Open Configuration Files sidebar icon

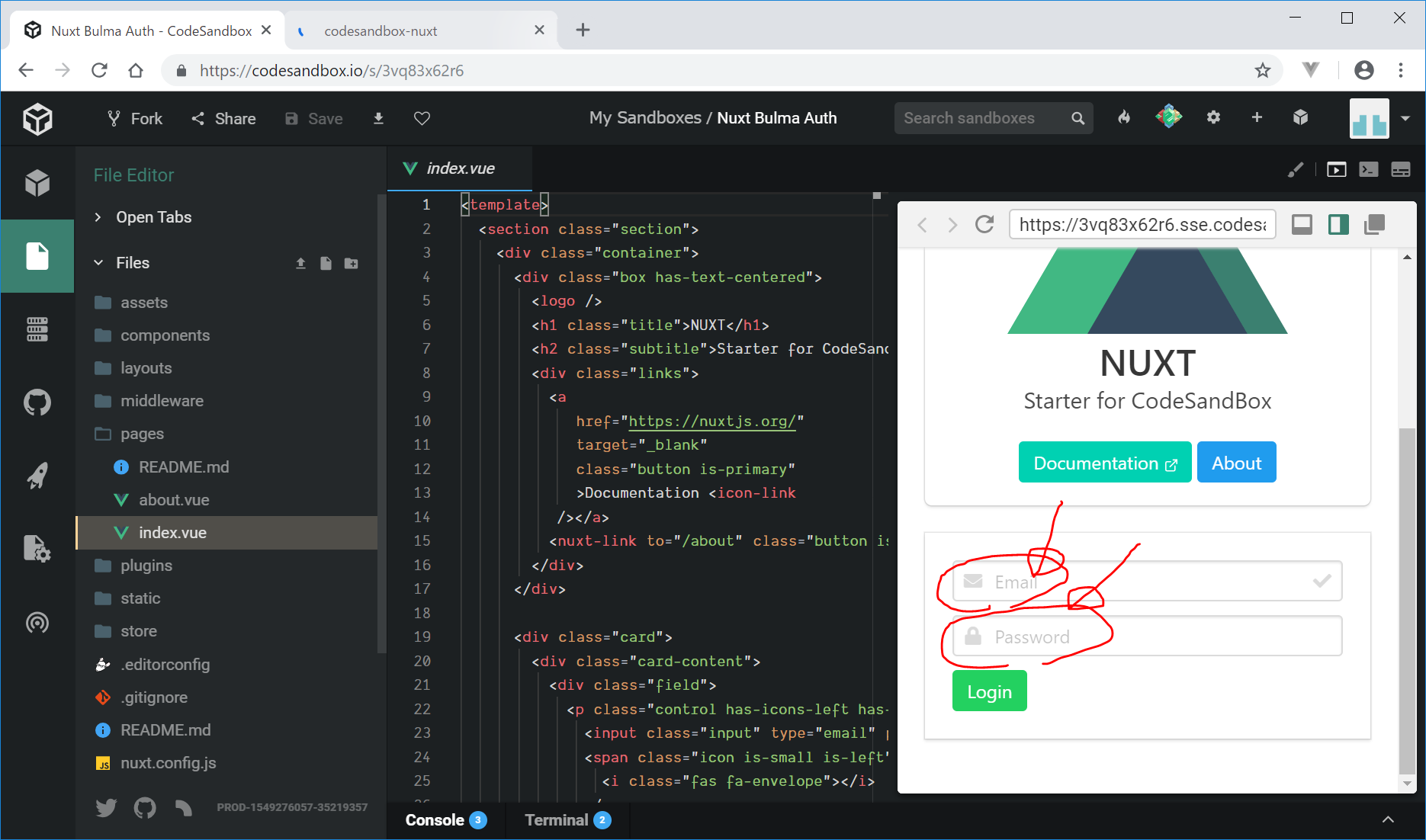pos(37,549)
